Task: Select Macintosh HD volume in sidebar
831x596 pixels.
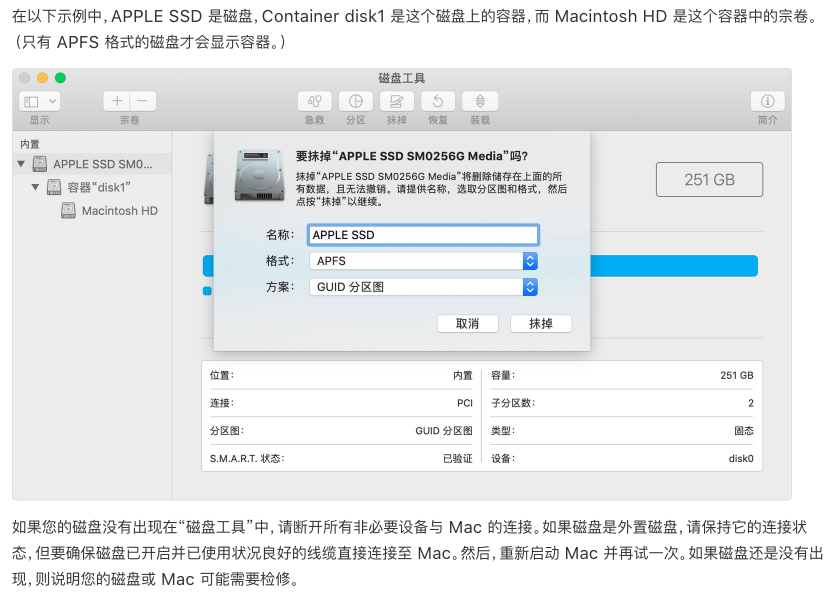Action: (x=119, y=211)
